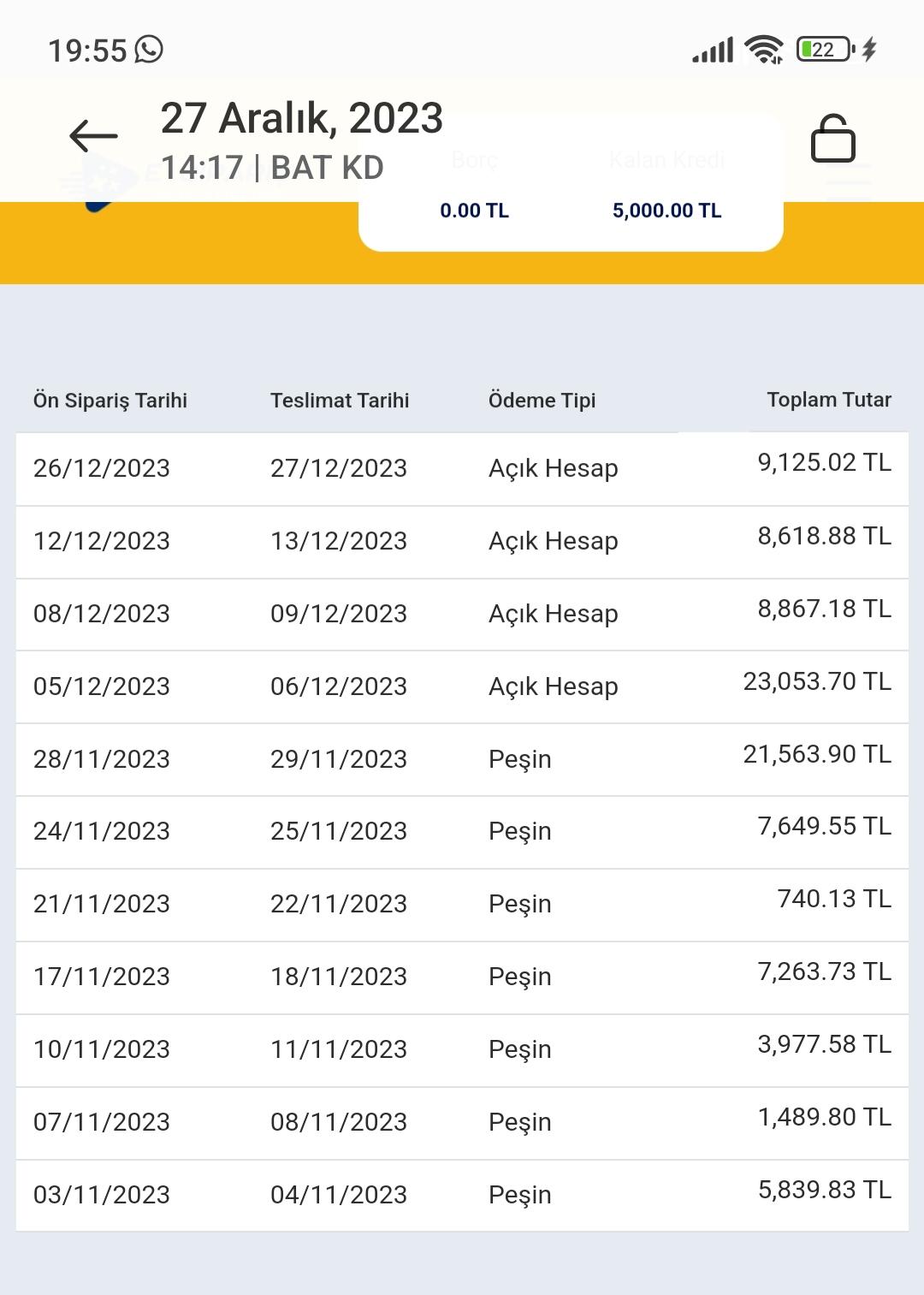Open the 28/11/2023 Peşin order

coord(462,759)
